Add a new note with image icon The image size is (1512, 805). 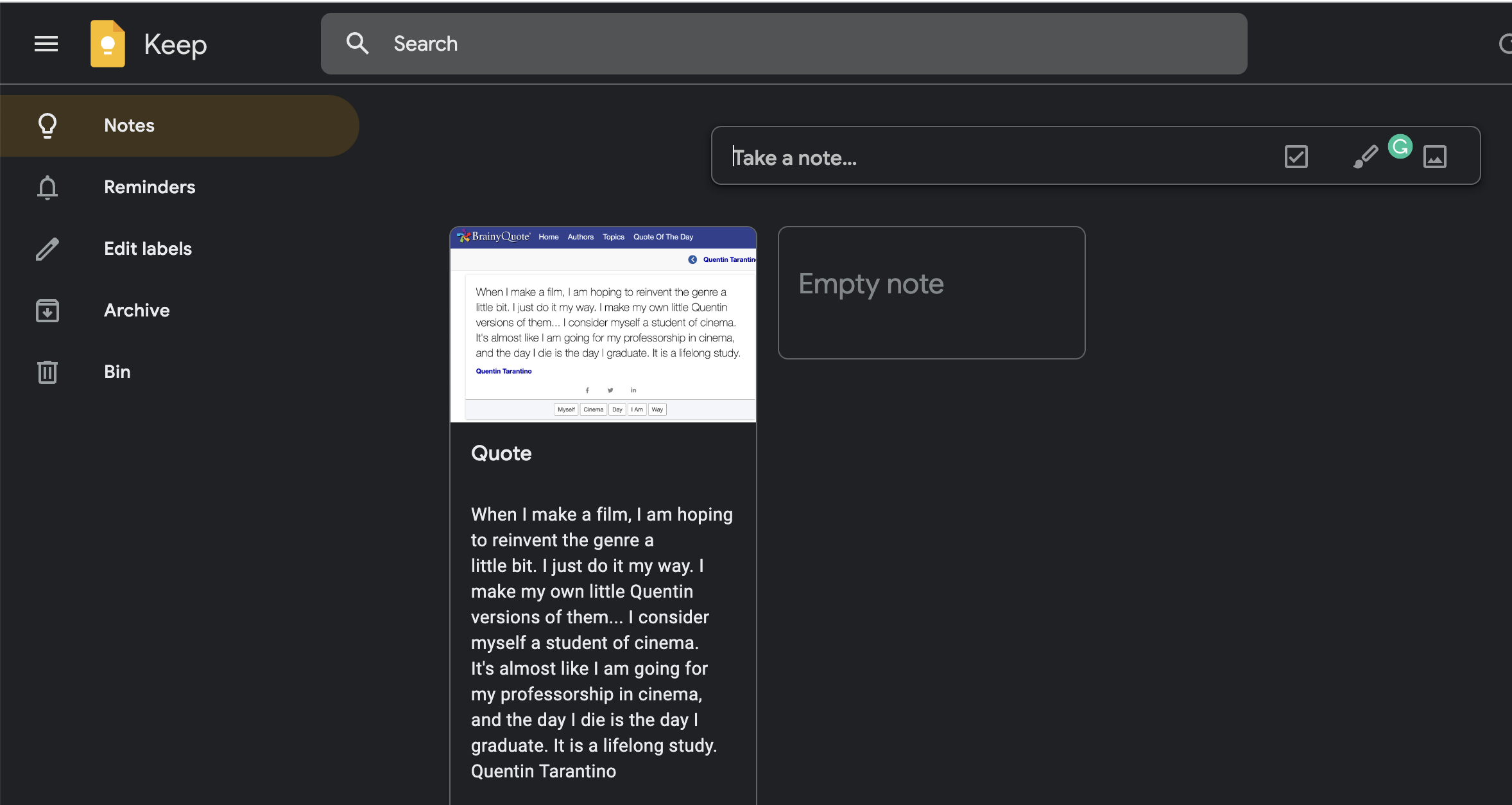(1434, 157)
